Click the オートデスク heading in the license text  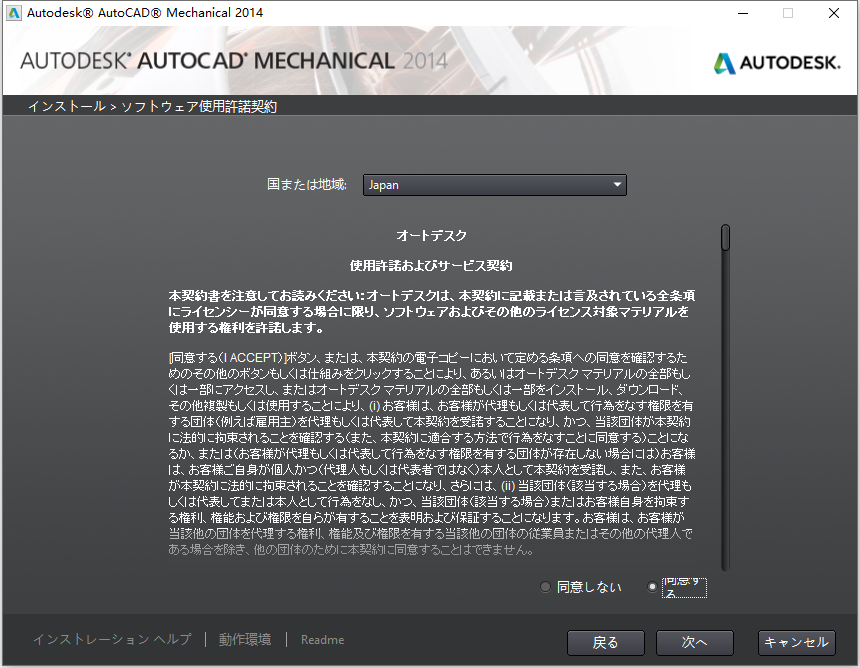[431, 235]
